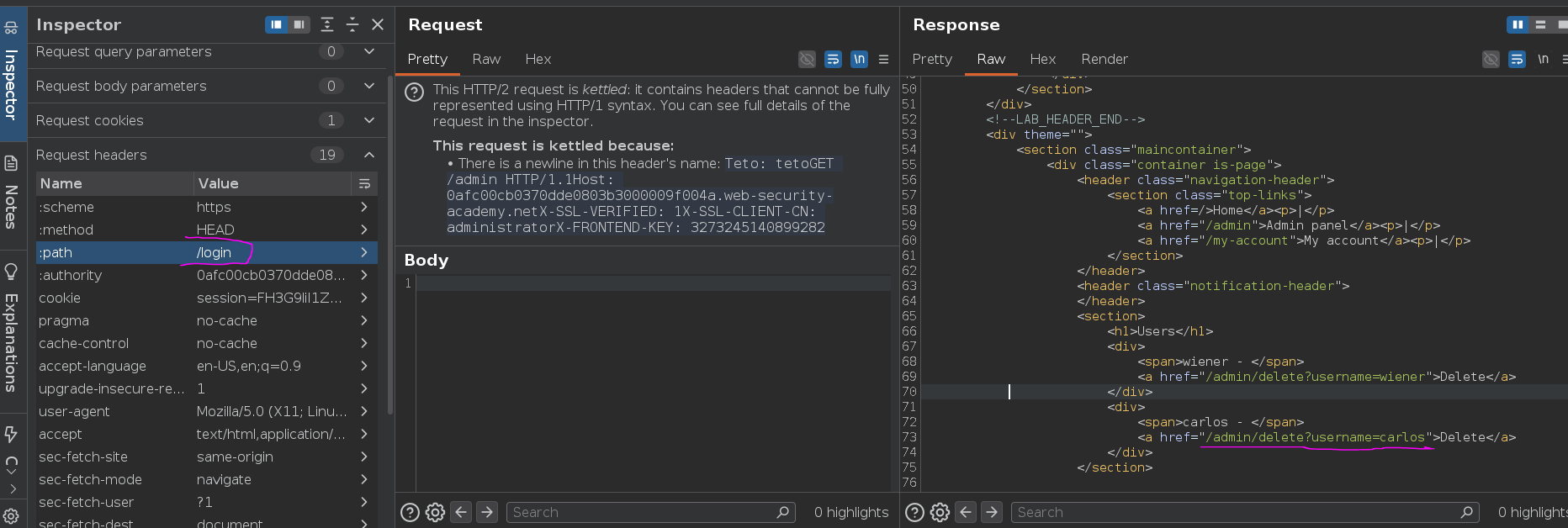Dock Inspector using right layout toggle
Screen dimensions: 1568x528
click(x=299, y=24)
